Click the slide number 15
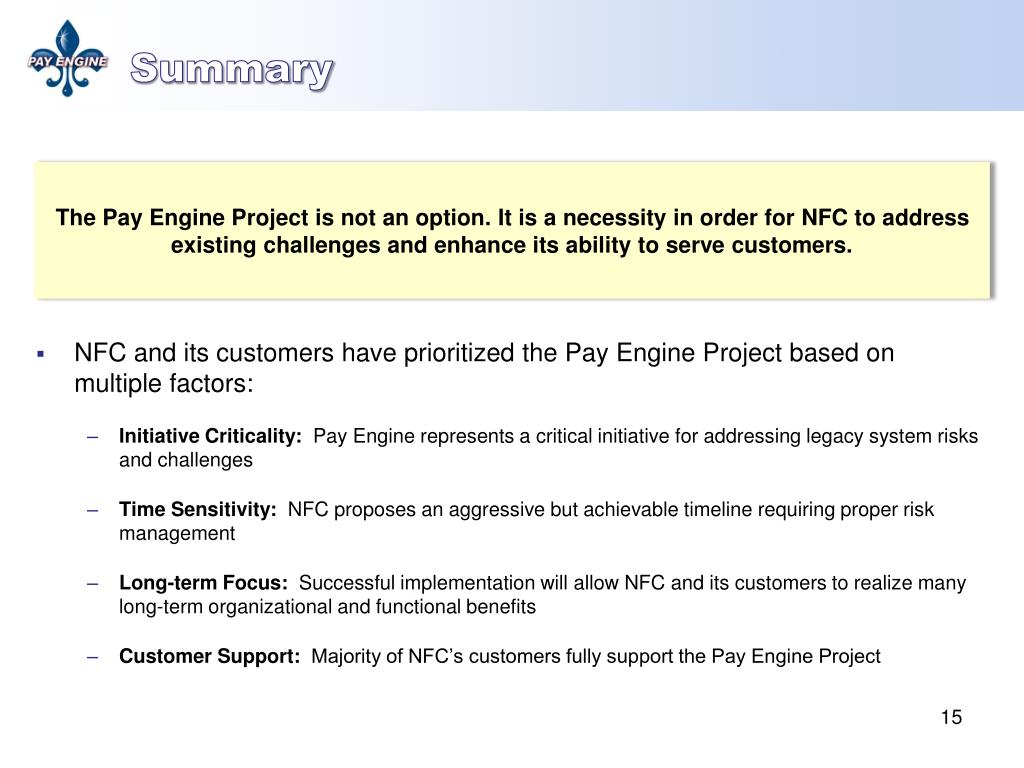Screen dimensions: 1024x768 [x=950, y=717]
